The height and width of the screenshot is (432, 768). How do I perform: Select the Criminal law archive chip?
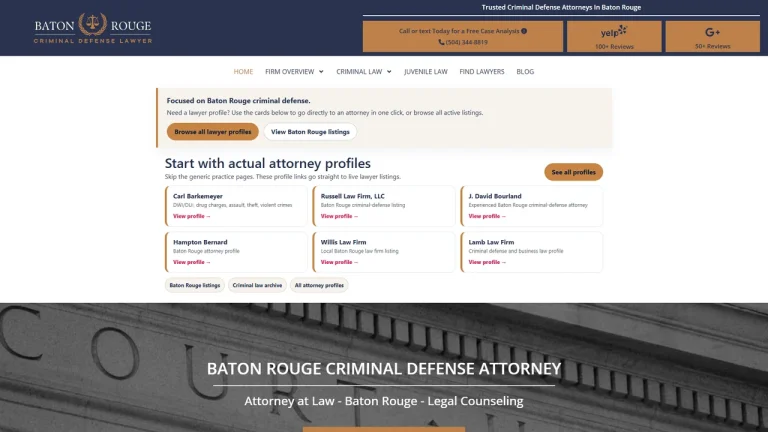click(257, 285)
